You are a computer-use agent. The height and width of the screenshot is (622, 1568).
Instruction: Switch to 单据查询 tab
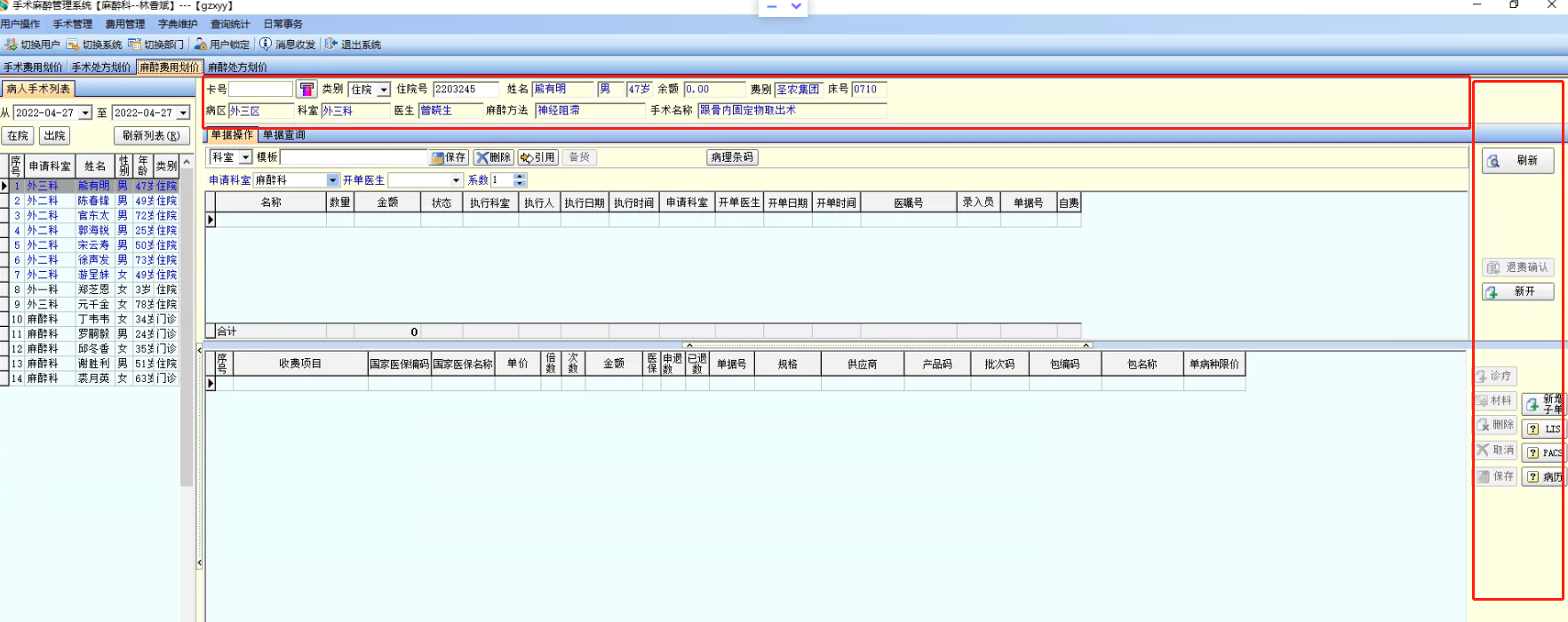tap(284, 135)
